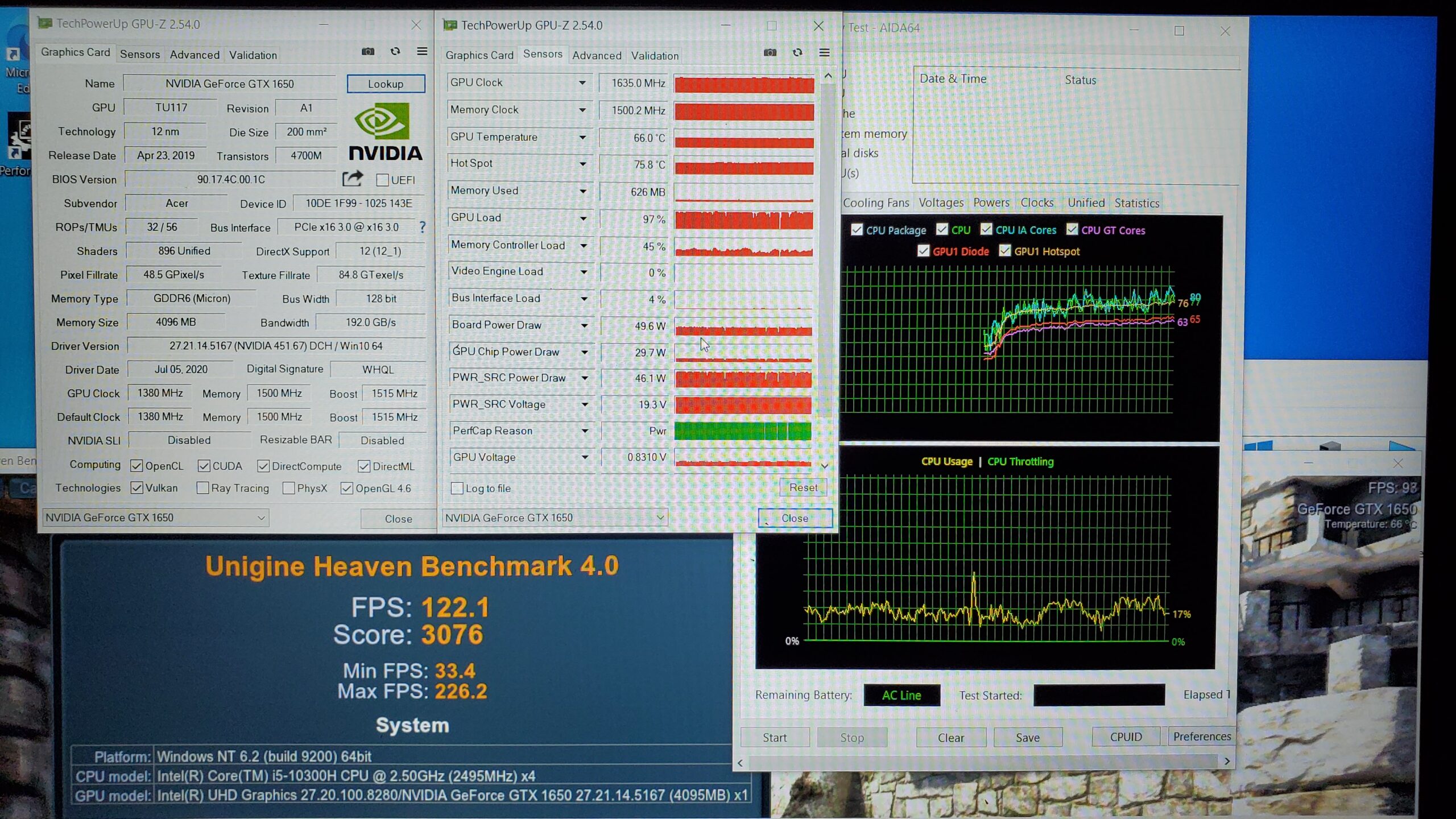Click screenshot camera icon in Sensors window
Image resolution: width=1456 pixels, height=819 pixels.
[x=770, y=53]
